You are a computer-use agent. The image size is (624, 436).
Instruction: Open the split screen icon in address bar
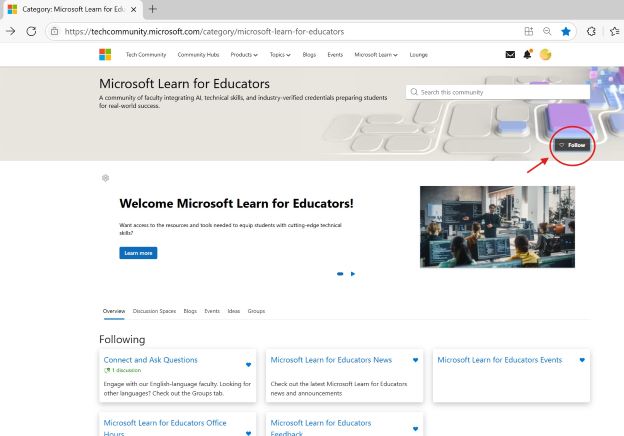pyautogui.click(x=528, y=31)
